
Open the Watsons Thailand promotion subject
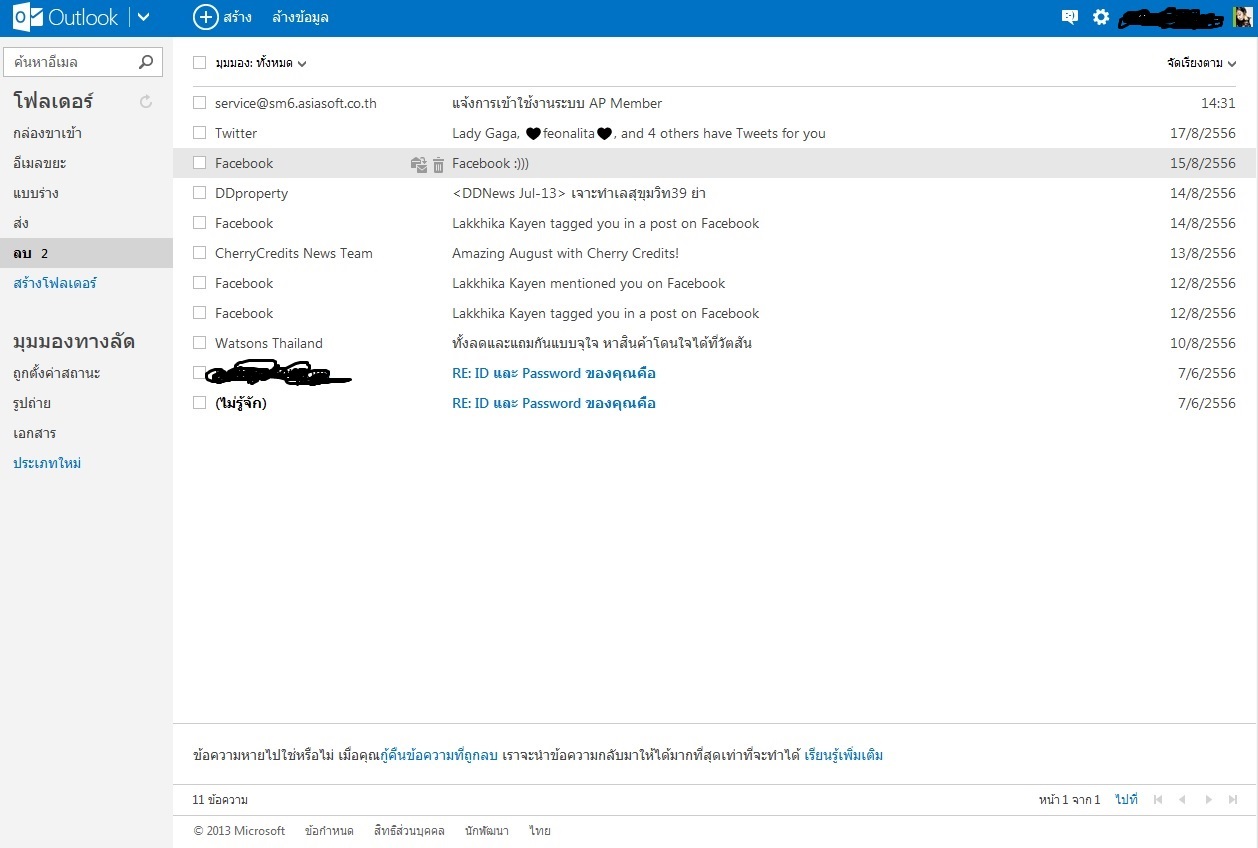point(602,343)
